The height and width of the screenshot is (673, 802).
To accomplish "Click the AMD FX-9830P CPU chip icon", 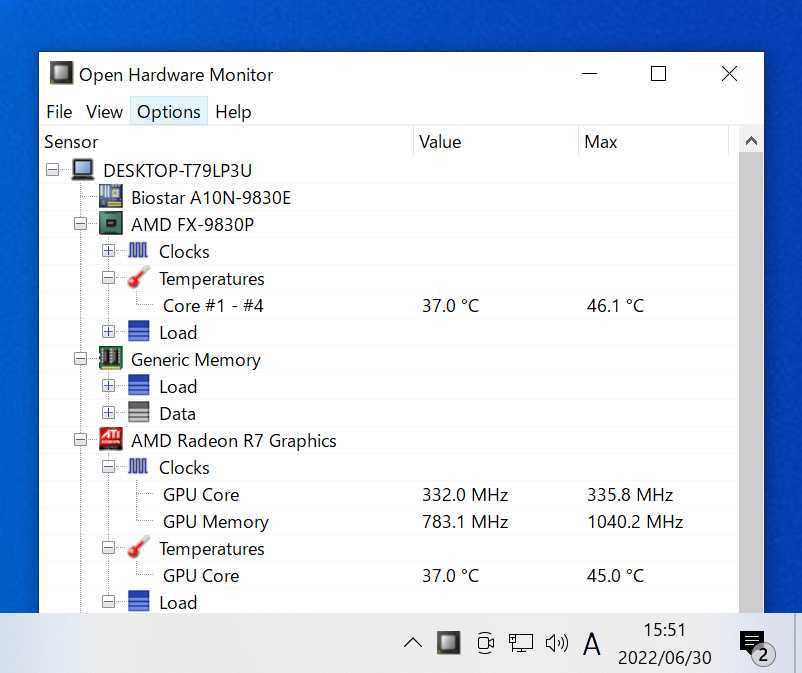I will coord(110,223).
